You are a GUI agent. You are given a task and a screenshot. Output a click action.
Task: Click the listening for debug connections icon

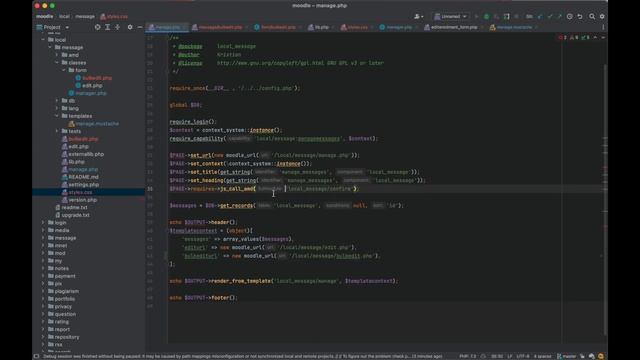click(x=507, y=16)
